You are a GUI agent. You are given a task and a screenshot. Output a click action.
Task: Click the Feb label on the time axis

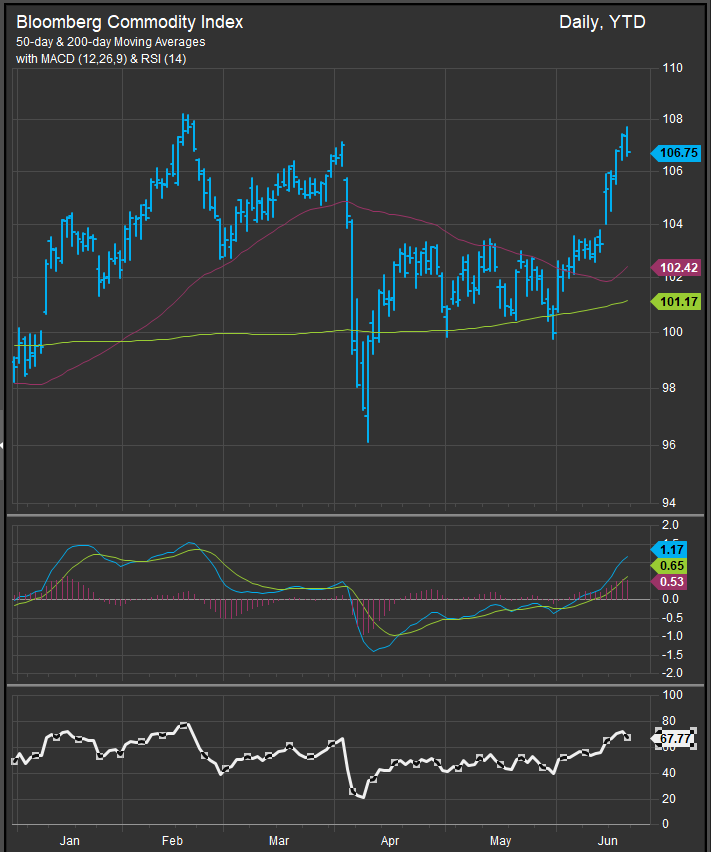pos(172,841)
